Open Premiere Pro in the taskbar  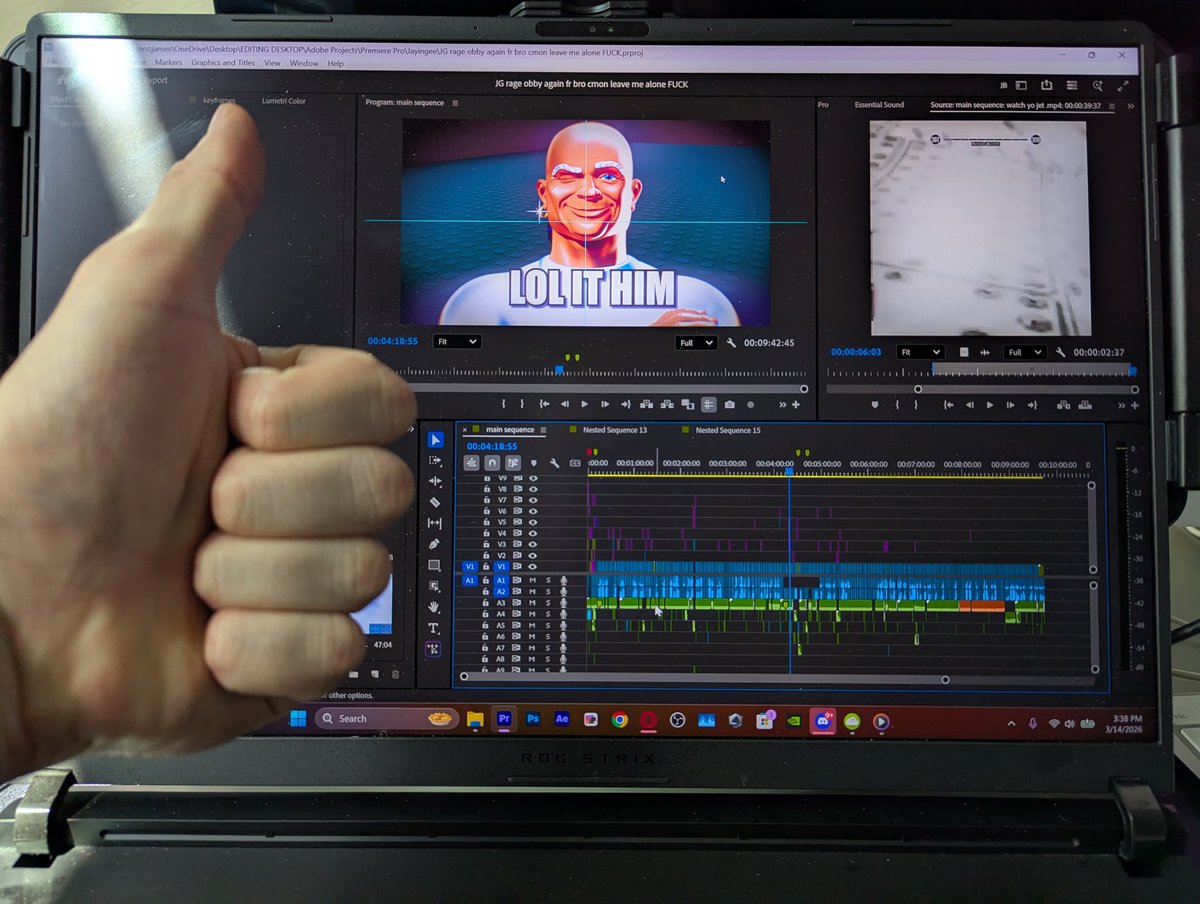tap(504, 719)
